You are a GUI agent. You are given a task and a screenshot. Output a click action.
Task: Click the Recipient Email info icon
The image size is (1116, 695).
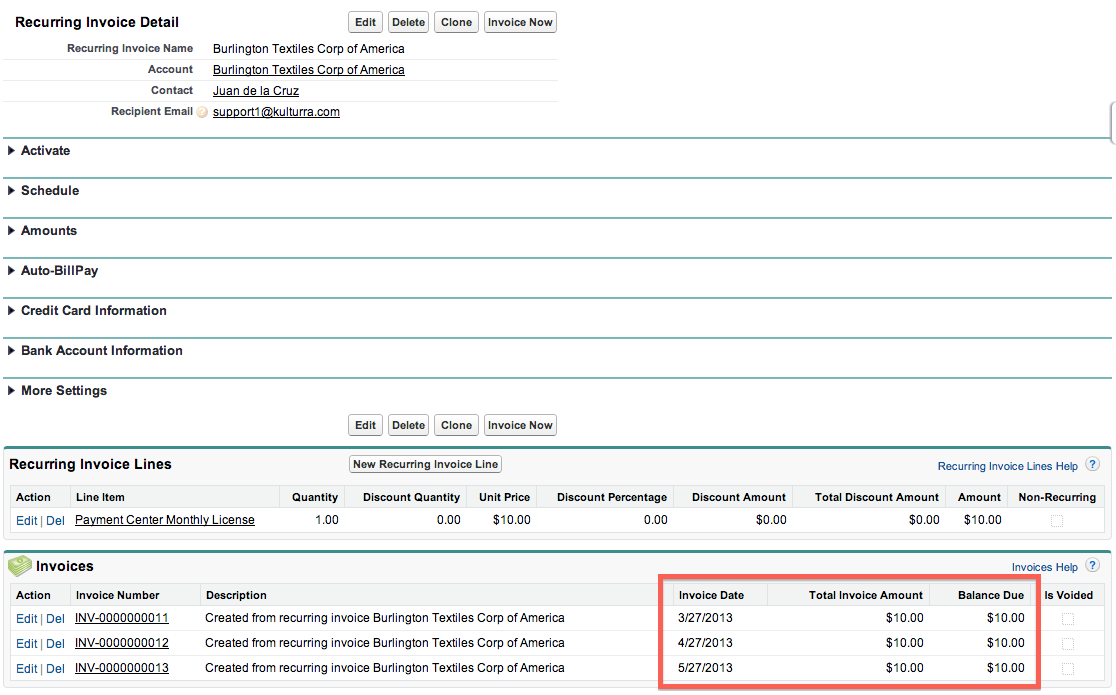point(202,113)
